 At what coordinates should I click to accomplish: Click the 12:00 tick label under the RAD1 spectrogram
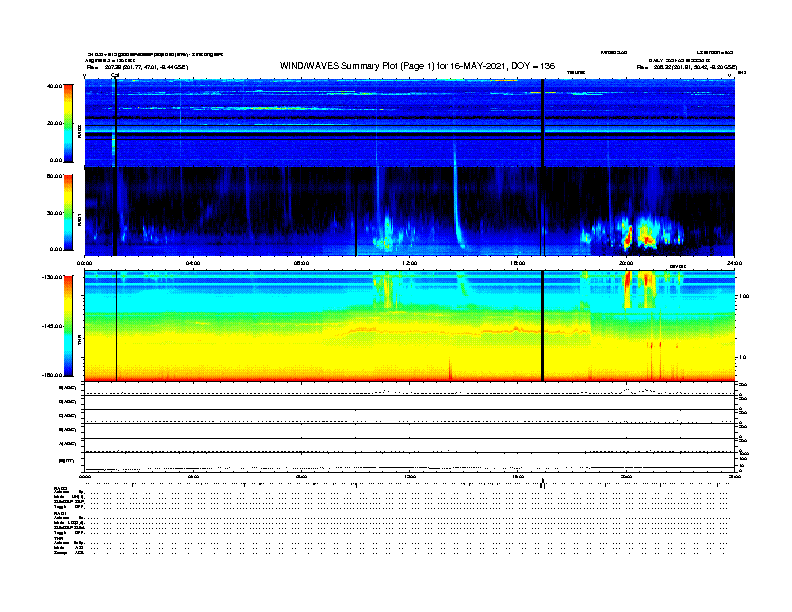[409, 263]
